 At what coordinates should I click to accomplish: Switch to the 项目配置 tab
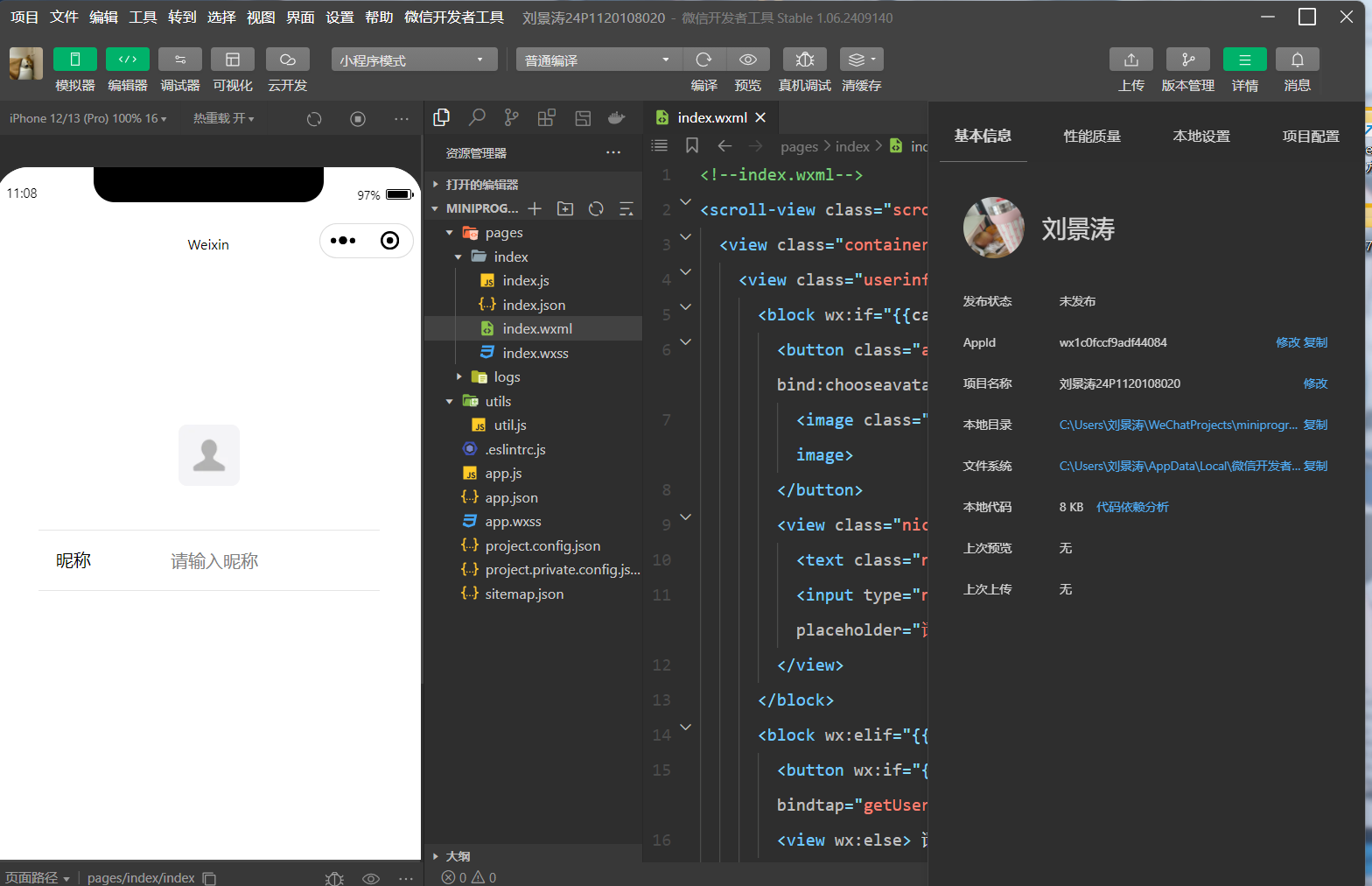pos(1311,136)
